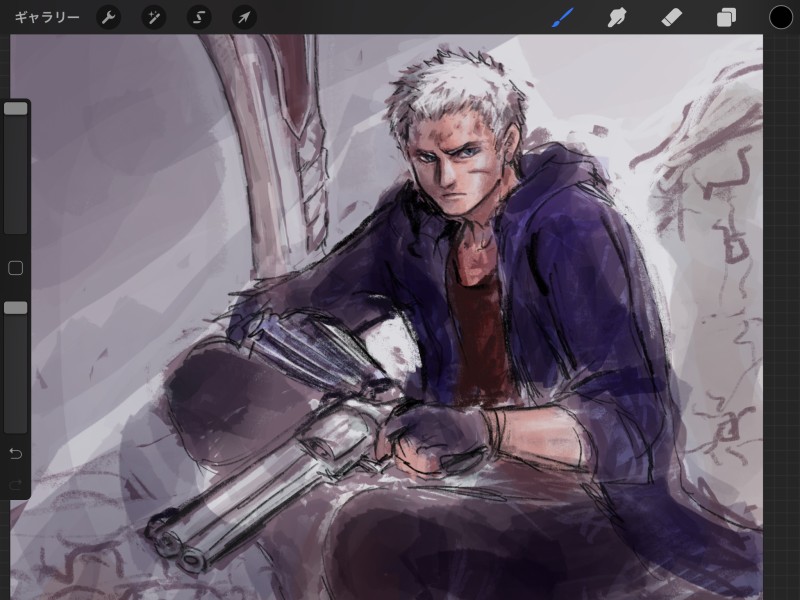Open the Layers panel
This screenshot has height=600, width=800.
tap(726, 18)
